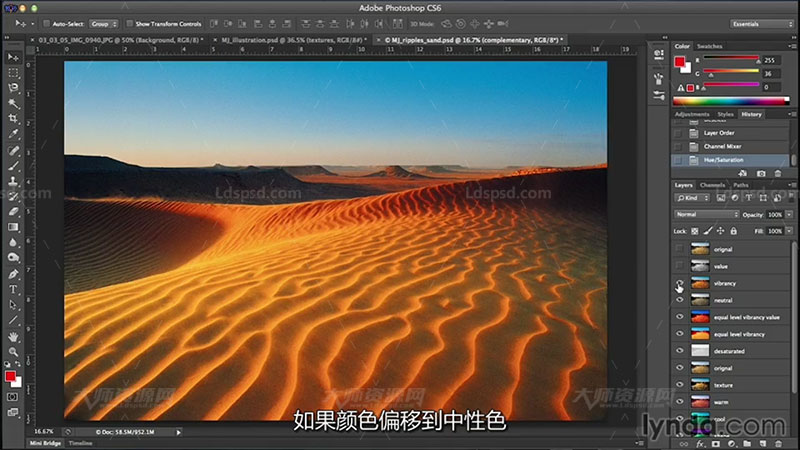This screenshot has width=800, height=450.
Task: Select the Line tool
Action: pos(13,320)
